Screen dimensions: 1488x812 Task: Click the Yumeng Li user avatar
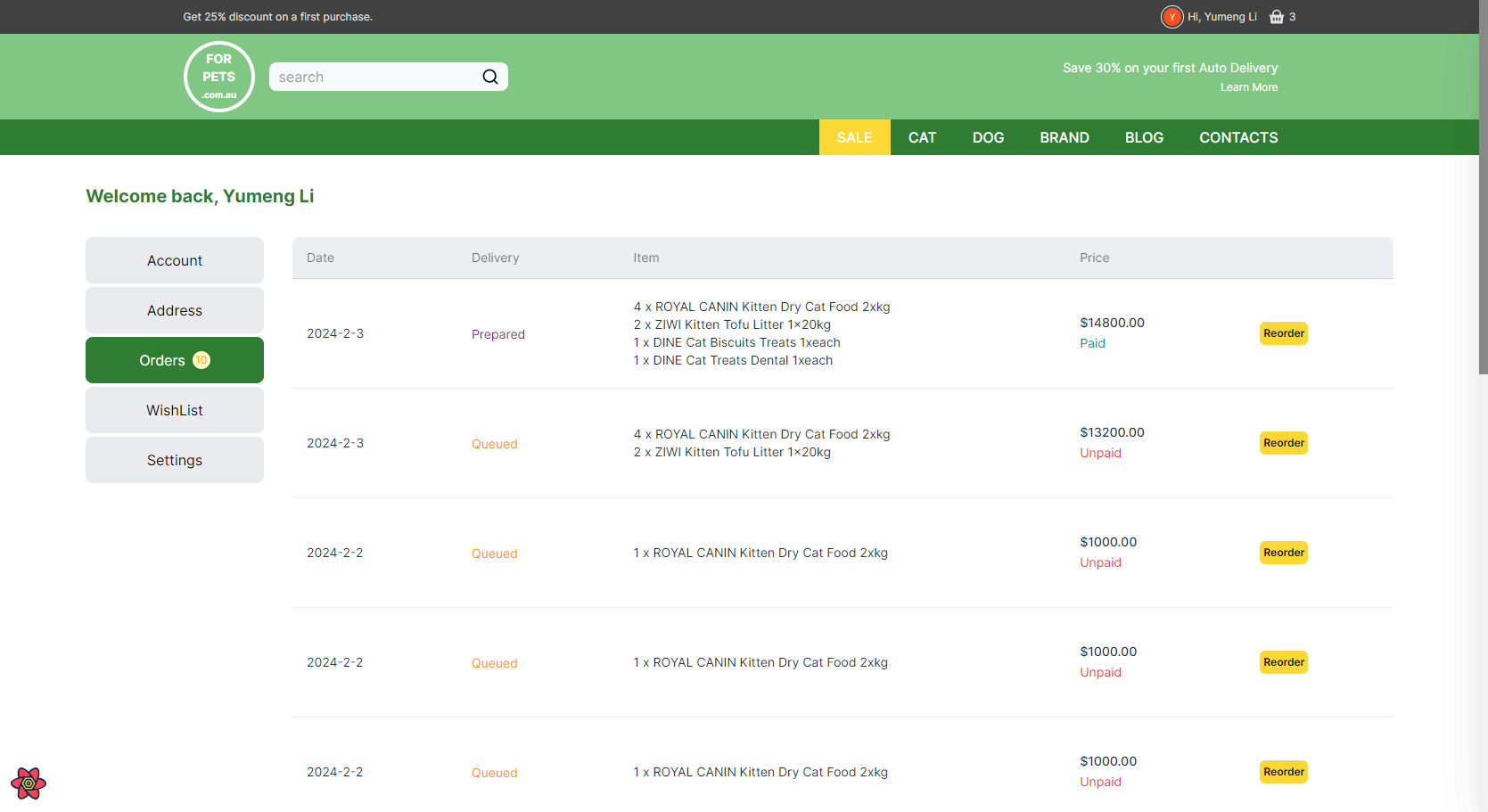click(1171, 17)
